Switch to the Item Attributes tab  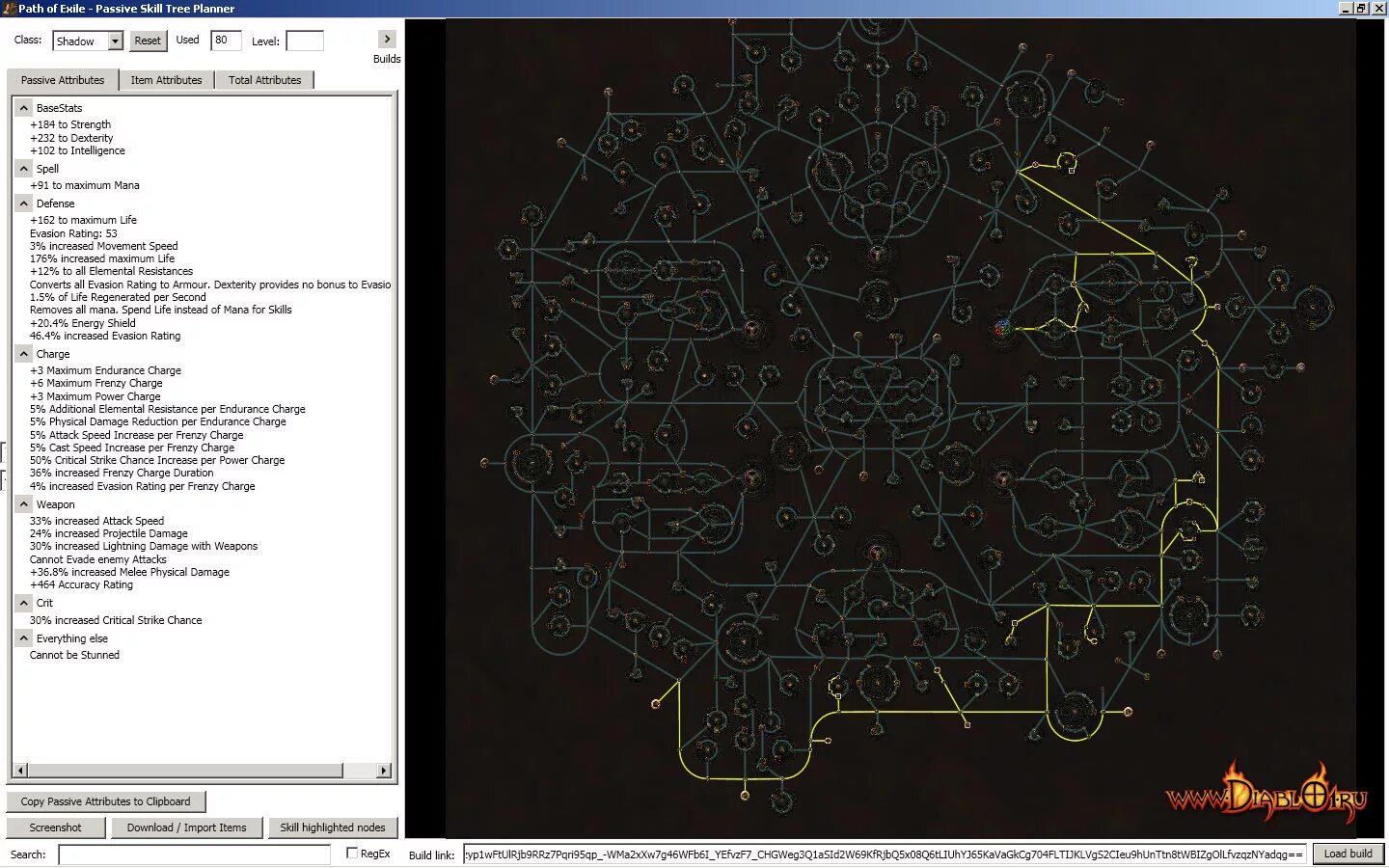pyautogui.click(x=166, y=80)
